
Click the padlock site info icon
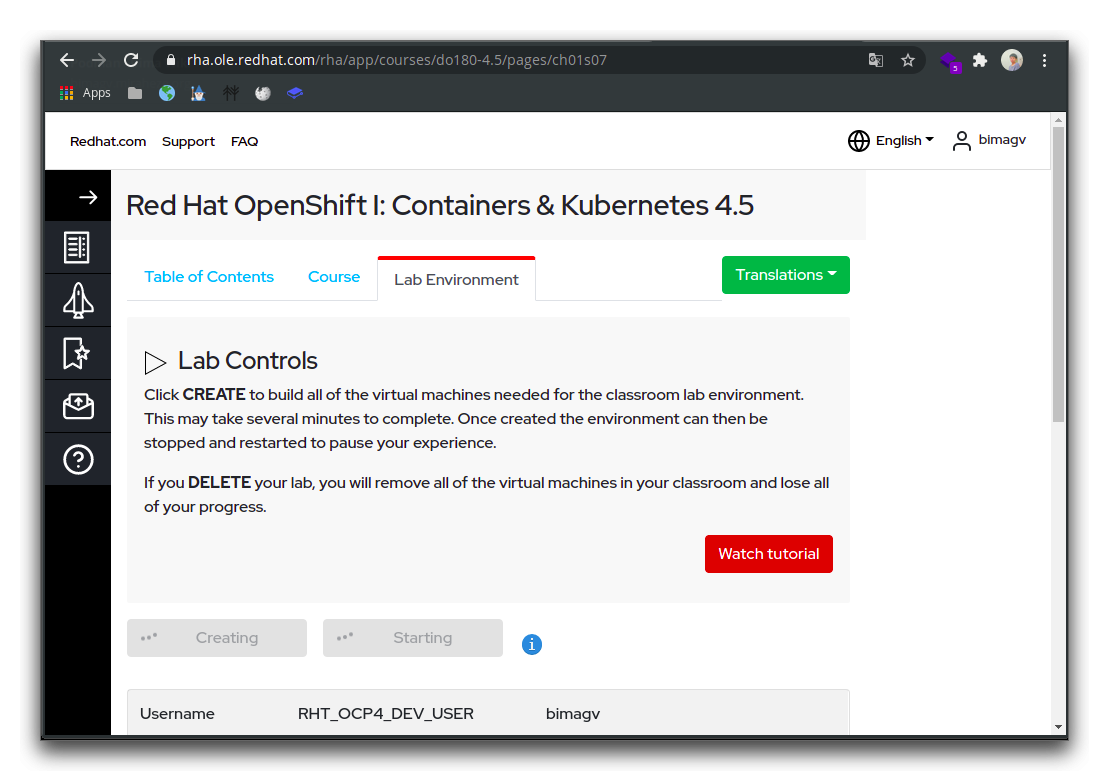[170, 60]
